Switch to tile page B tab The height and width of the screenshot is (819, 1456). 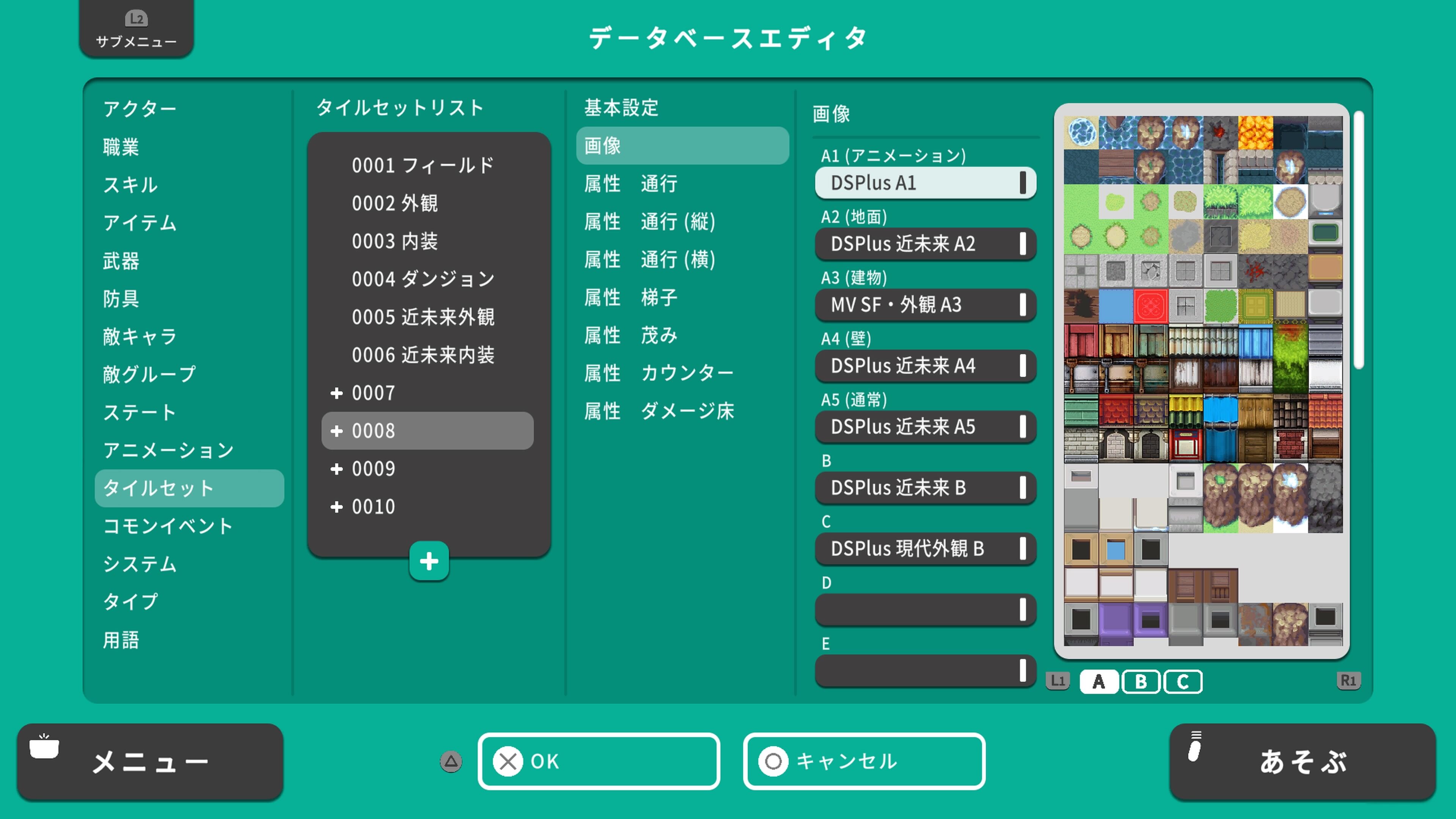(1141, 682)
